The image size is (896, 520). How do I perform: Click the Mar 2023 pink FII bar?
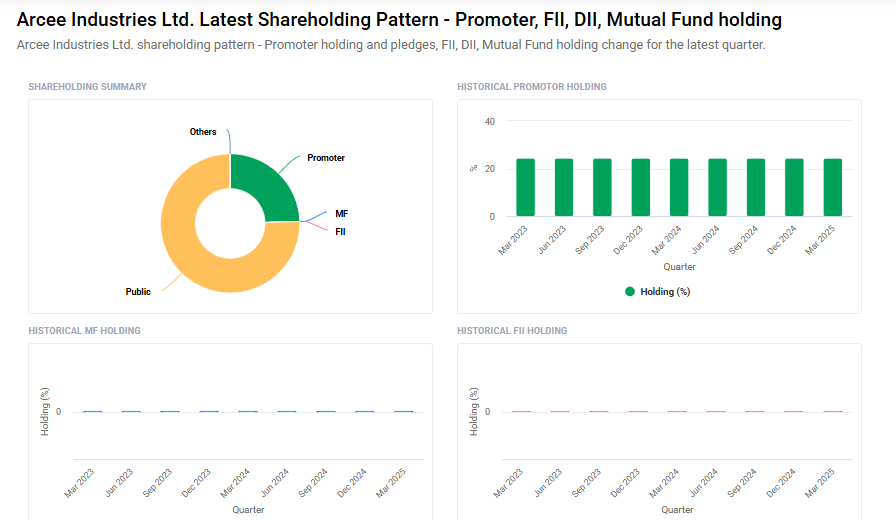point(521,411)
